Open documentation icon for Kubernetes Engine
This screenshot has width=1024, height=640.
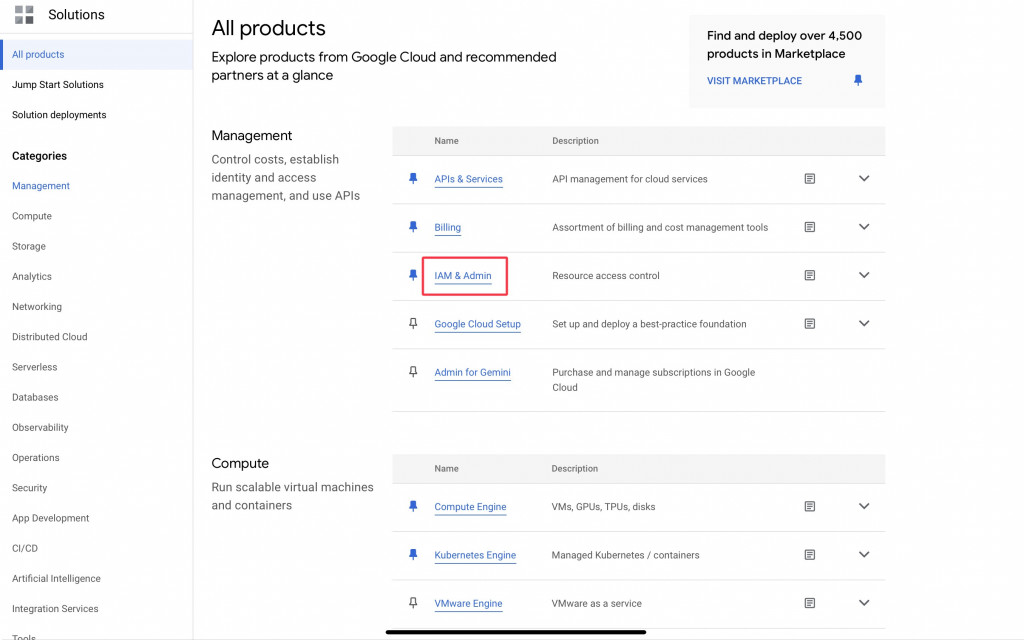(810, 555)
